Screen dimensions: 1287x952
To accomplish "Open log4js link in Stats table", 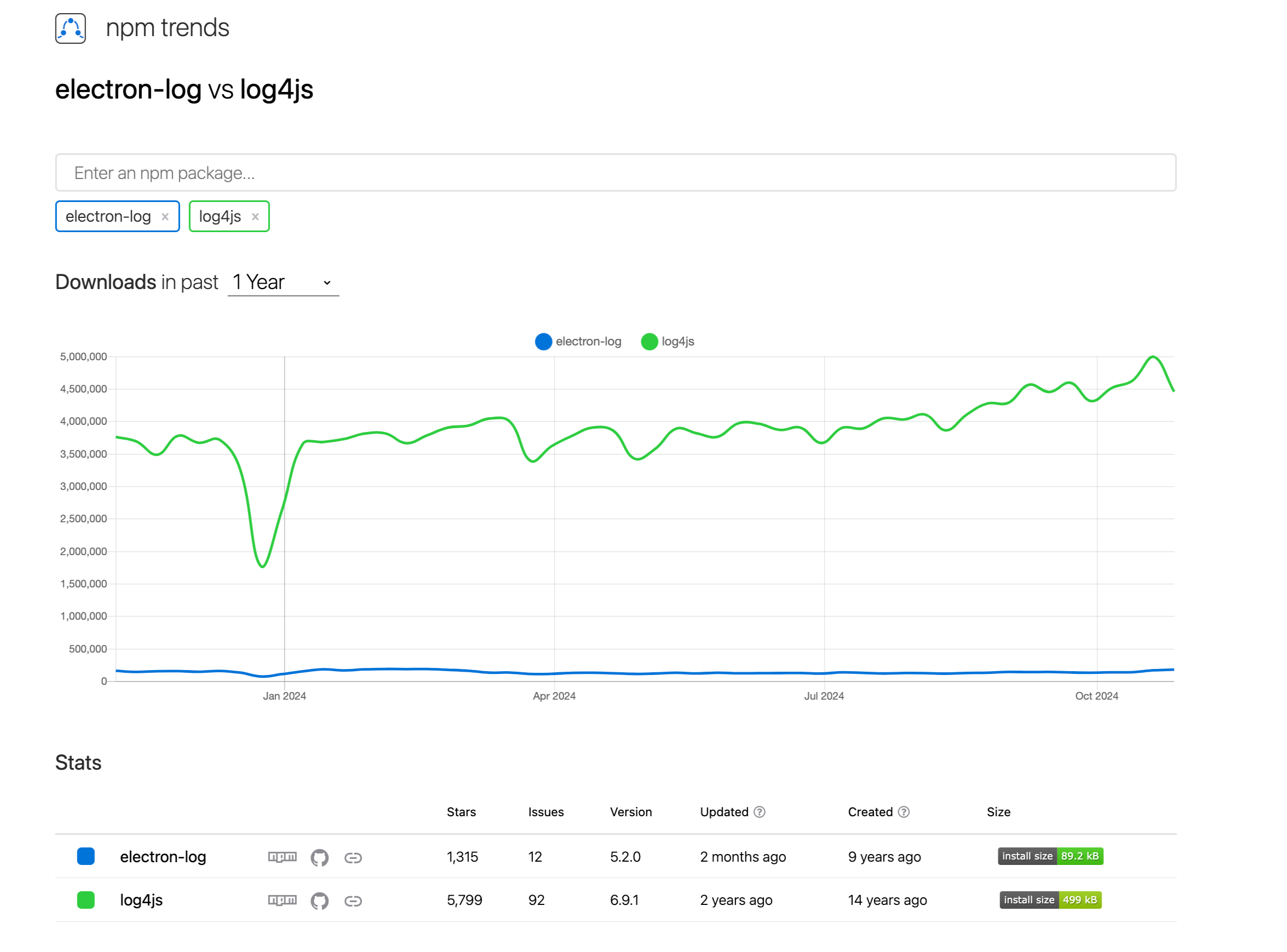I will pos(141,900).
